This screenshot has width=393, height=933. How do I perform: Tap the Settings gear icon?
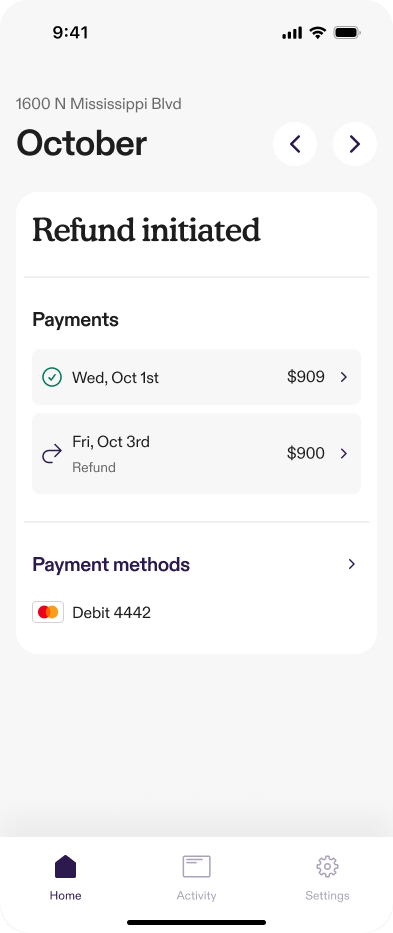click(x=328, y=866)
